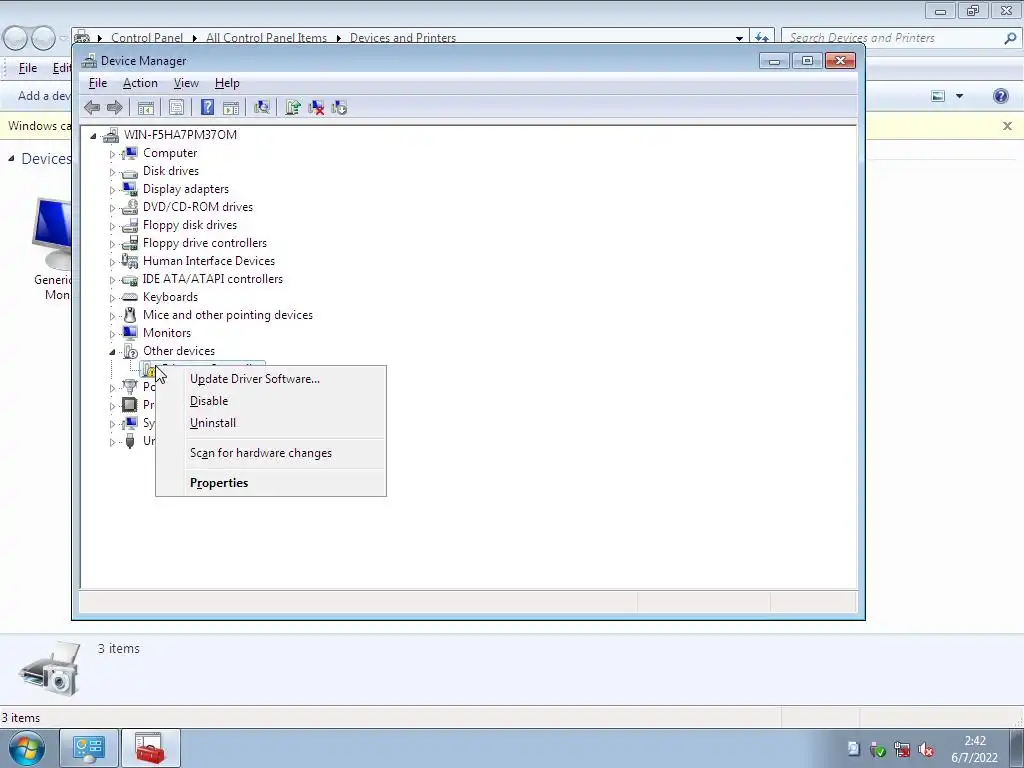Select the Keyboards tree item
Screen dimensions: 1024x768
(170, 297)
